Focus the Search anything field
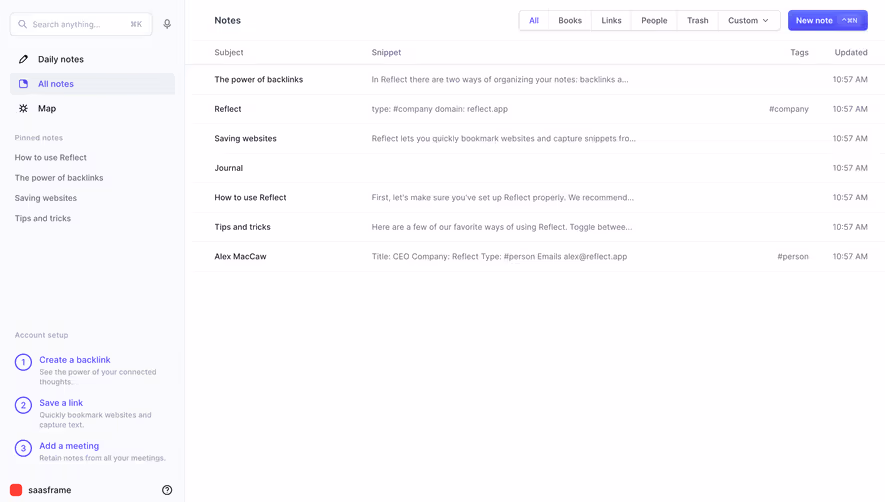 (x=81, y=24)
